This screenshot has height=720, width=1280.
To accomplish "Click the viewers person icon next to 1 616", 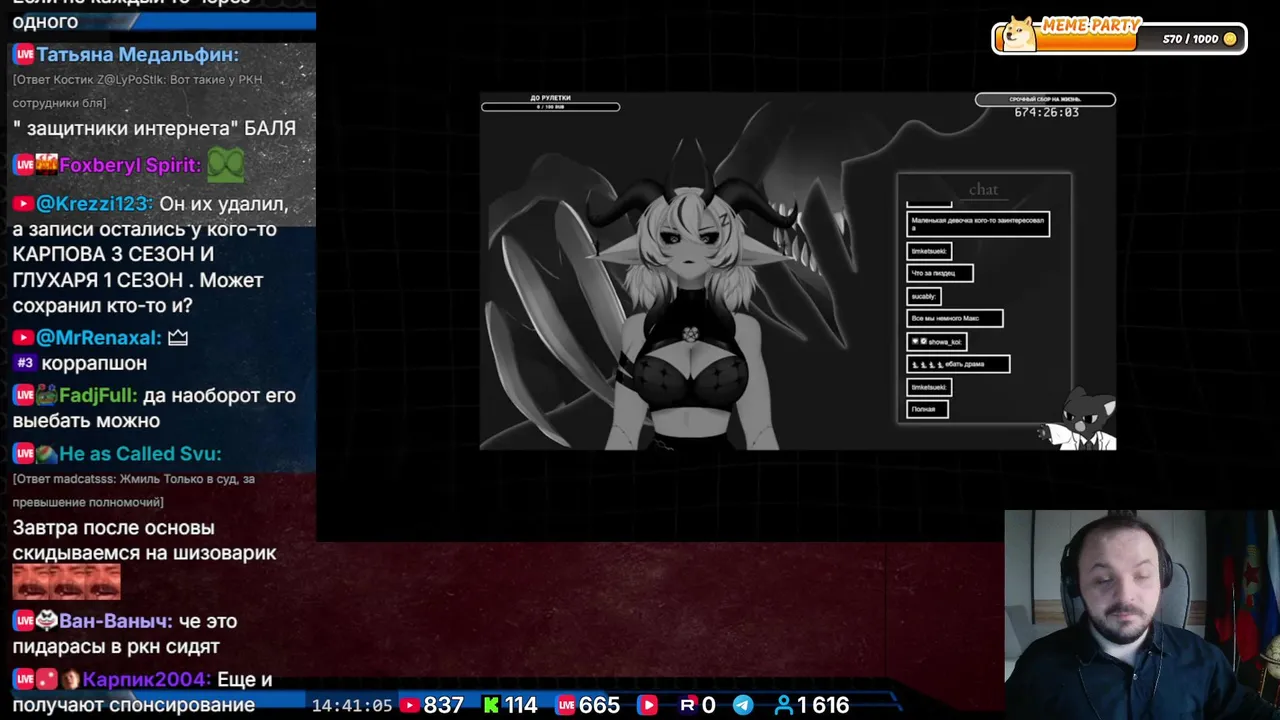I will click(x=784, y=705).
